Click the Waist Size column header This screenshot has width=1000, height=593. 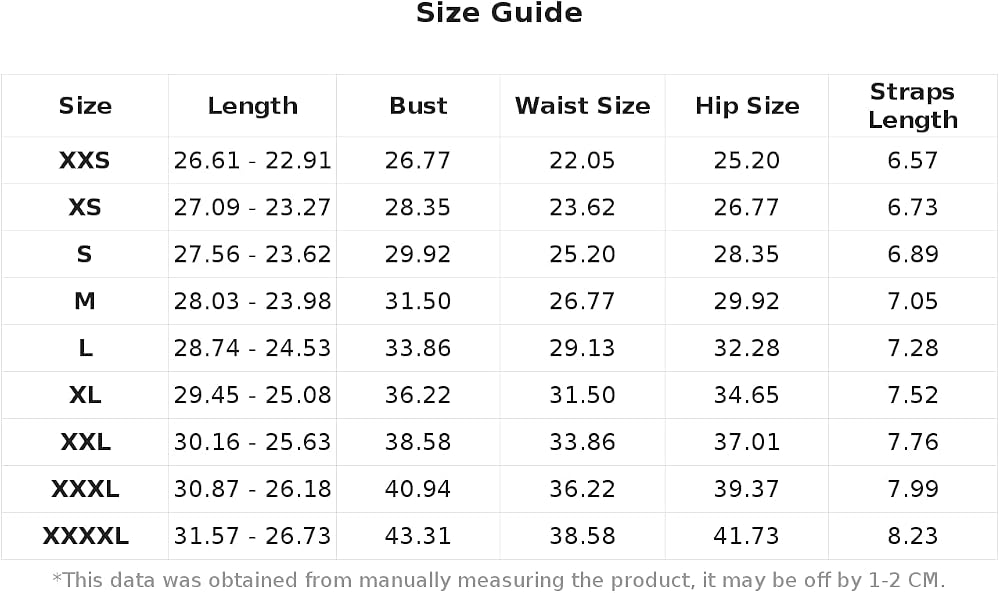click(582, 106)
